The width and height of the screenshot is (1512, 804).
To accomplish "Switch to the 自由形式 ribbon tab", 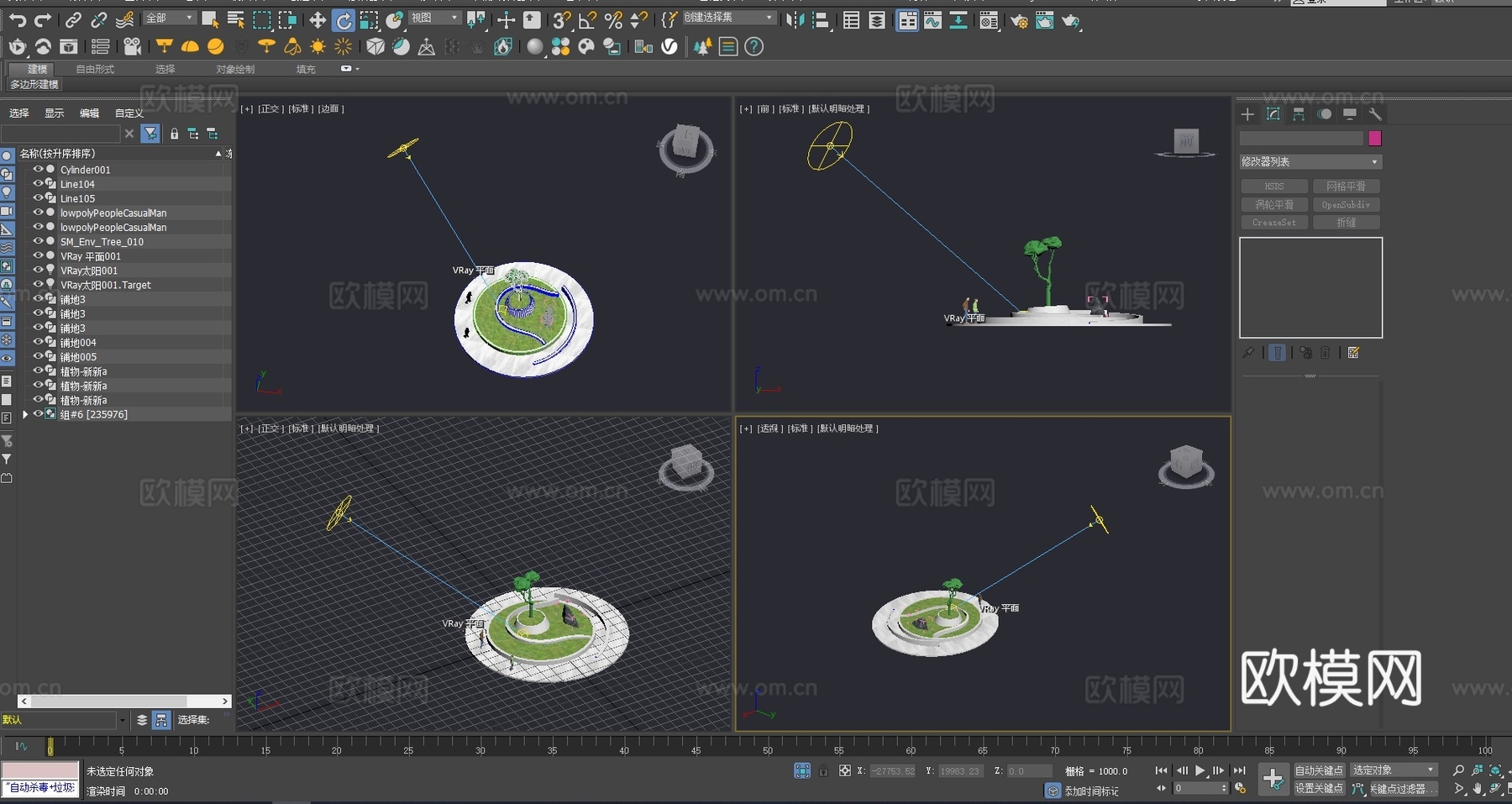I will [x=95, y=69].
